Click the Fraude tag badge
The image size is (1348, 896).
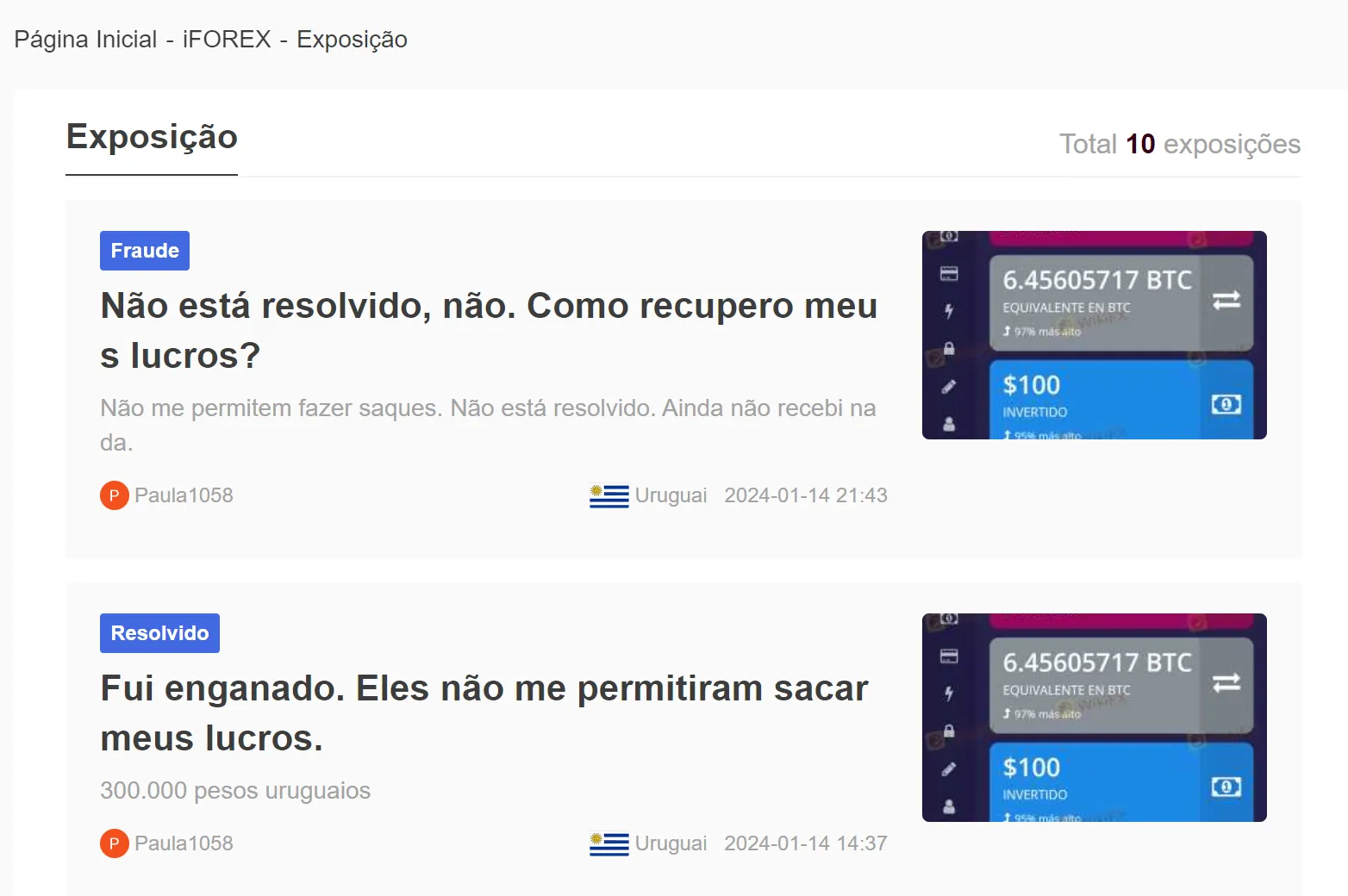pos(145,251)
